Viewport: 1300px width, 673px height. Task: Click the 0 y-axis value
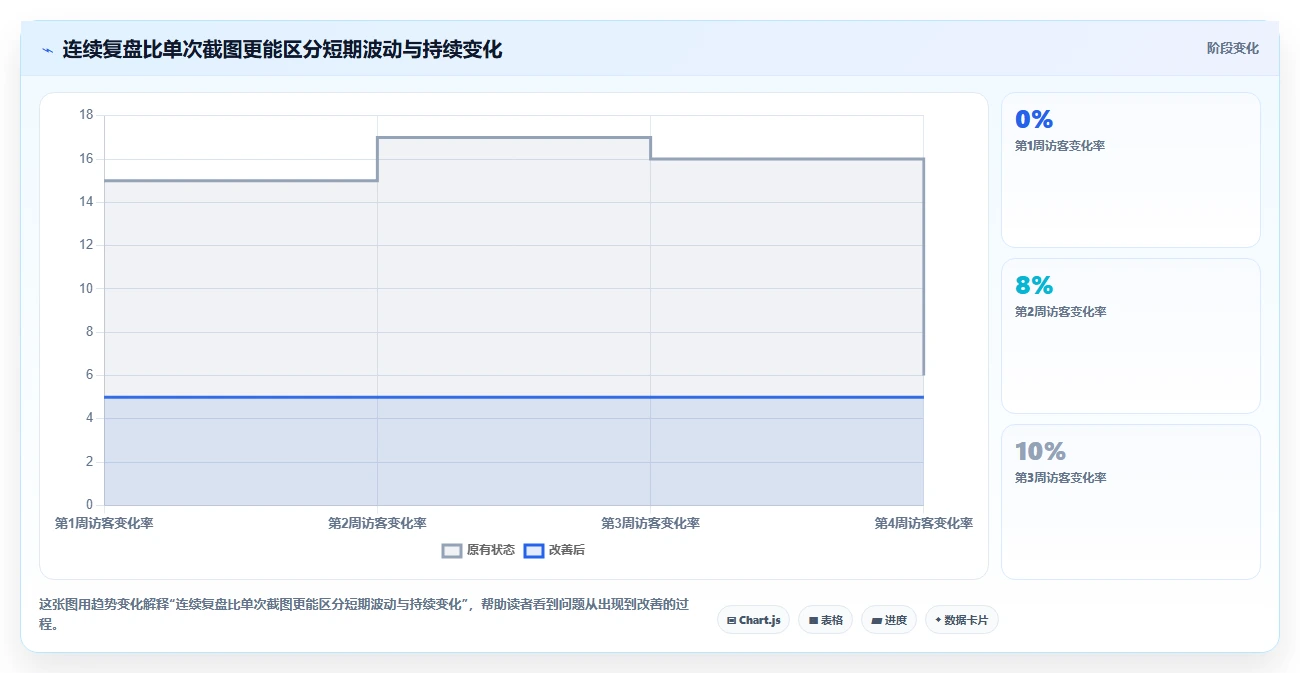coord(89,505)
